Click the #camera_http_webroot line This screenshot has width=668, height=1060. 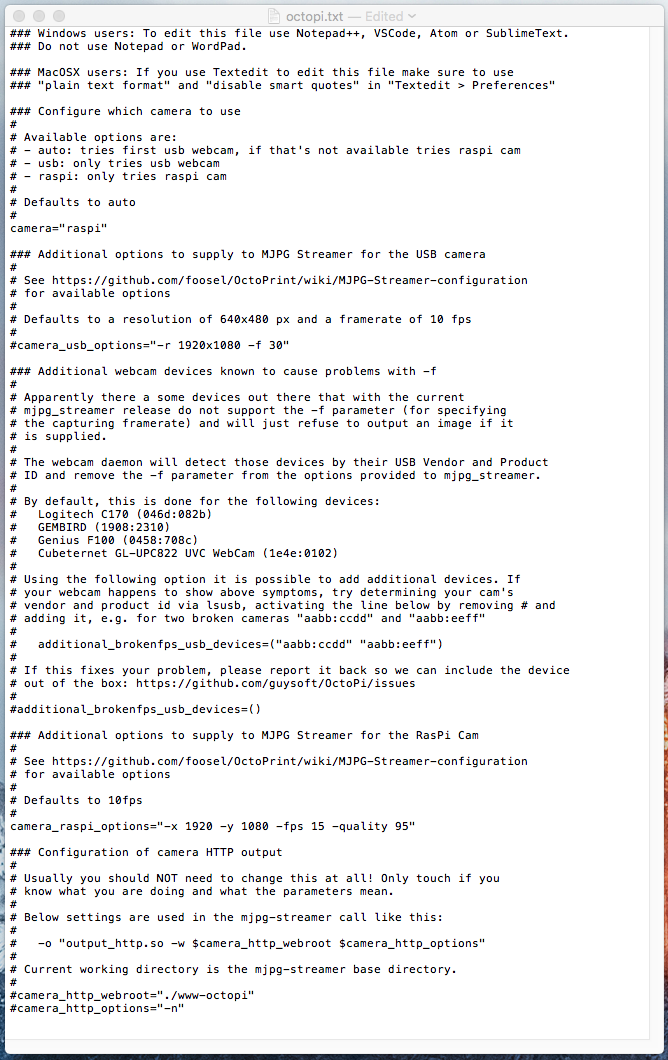click(x=132, y=995)
